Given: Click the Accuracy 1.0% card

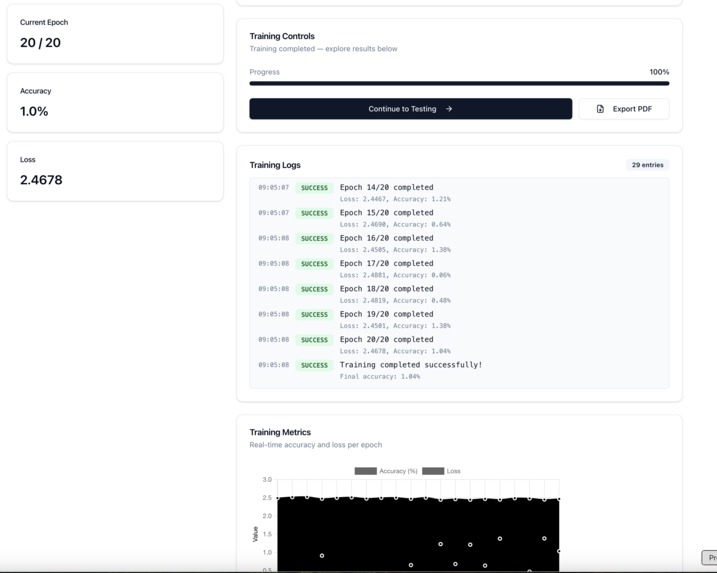Looking at the screenshot, I should coord(115,102).
